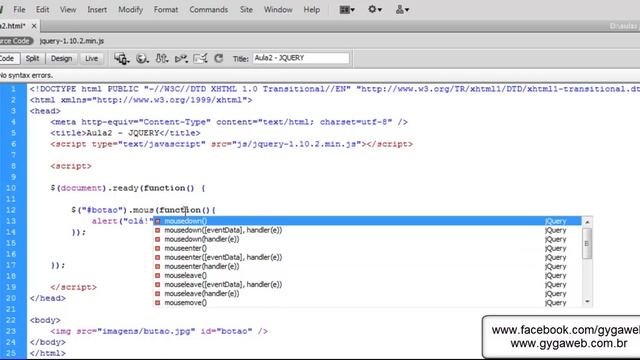Image resolution: width=640 pixels, height=360 pixels.
Task: Choose mousemove() code hint
Action: click(367, 302)
